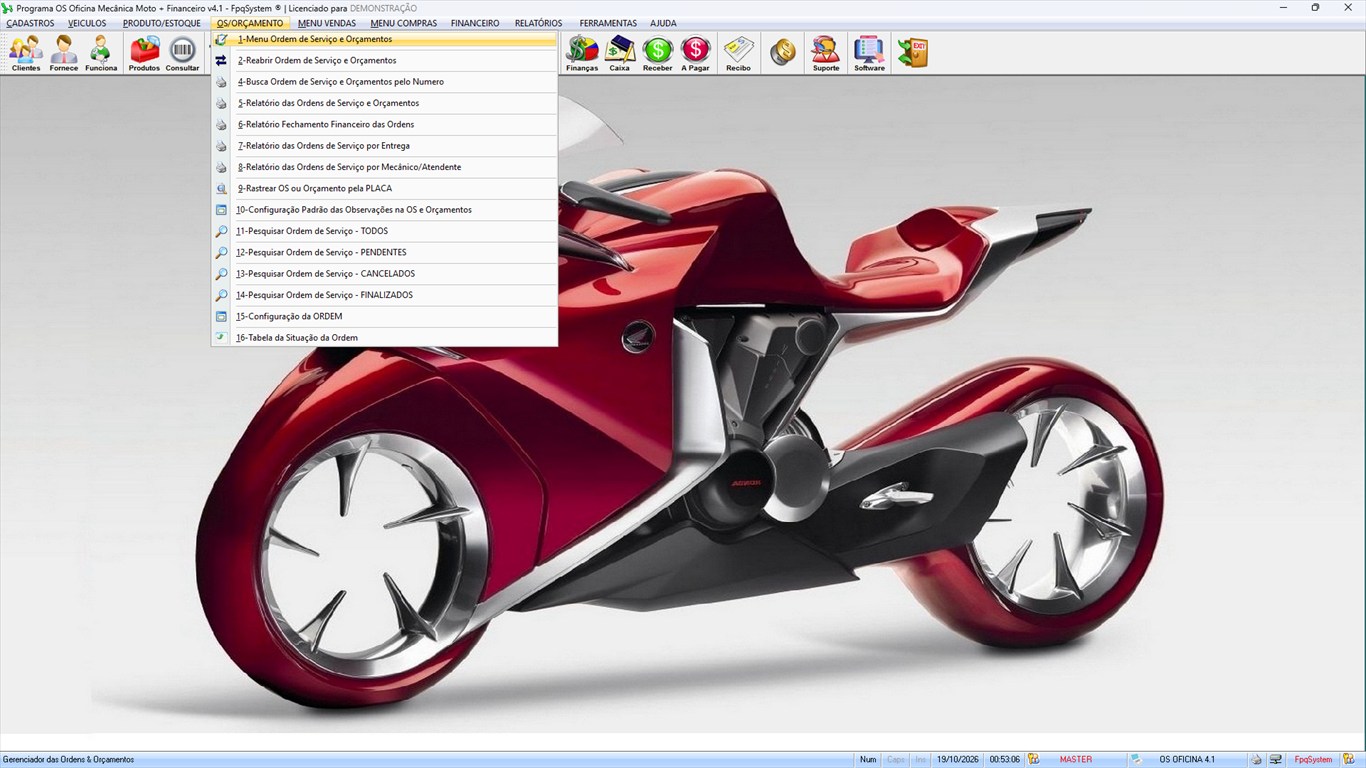This screenshot has width=1366, height=768.
Task: Open the PRODUTO/ESTOQUE menu
Action: [162, 23]
